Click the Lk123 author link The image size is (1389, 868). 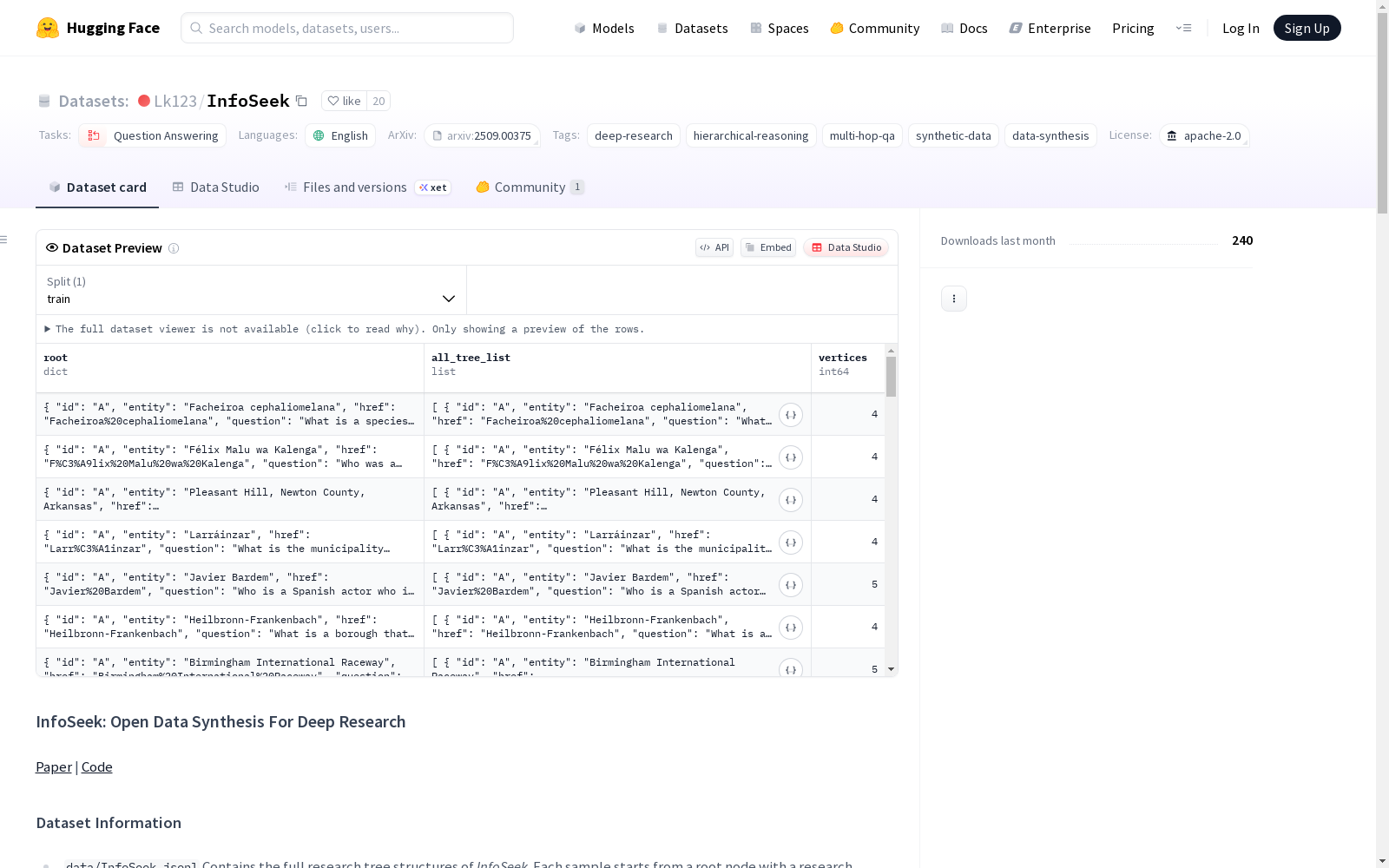coord(175,102)
